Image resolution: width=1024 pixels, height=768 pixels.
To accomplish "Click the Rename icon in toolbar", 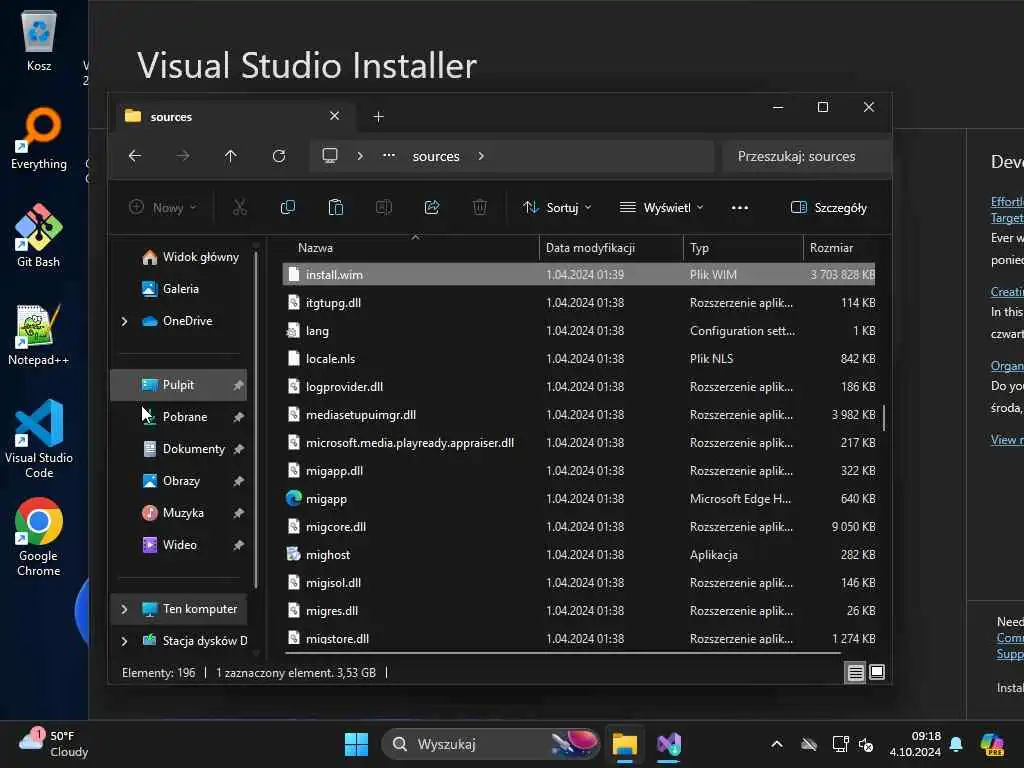I will (384, 208).
